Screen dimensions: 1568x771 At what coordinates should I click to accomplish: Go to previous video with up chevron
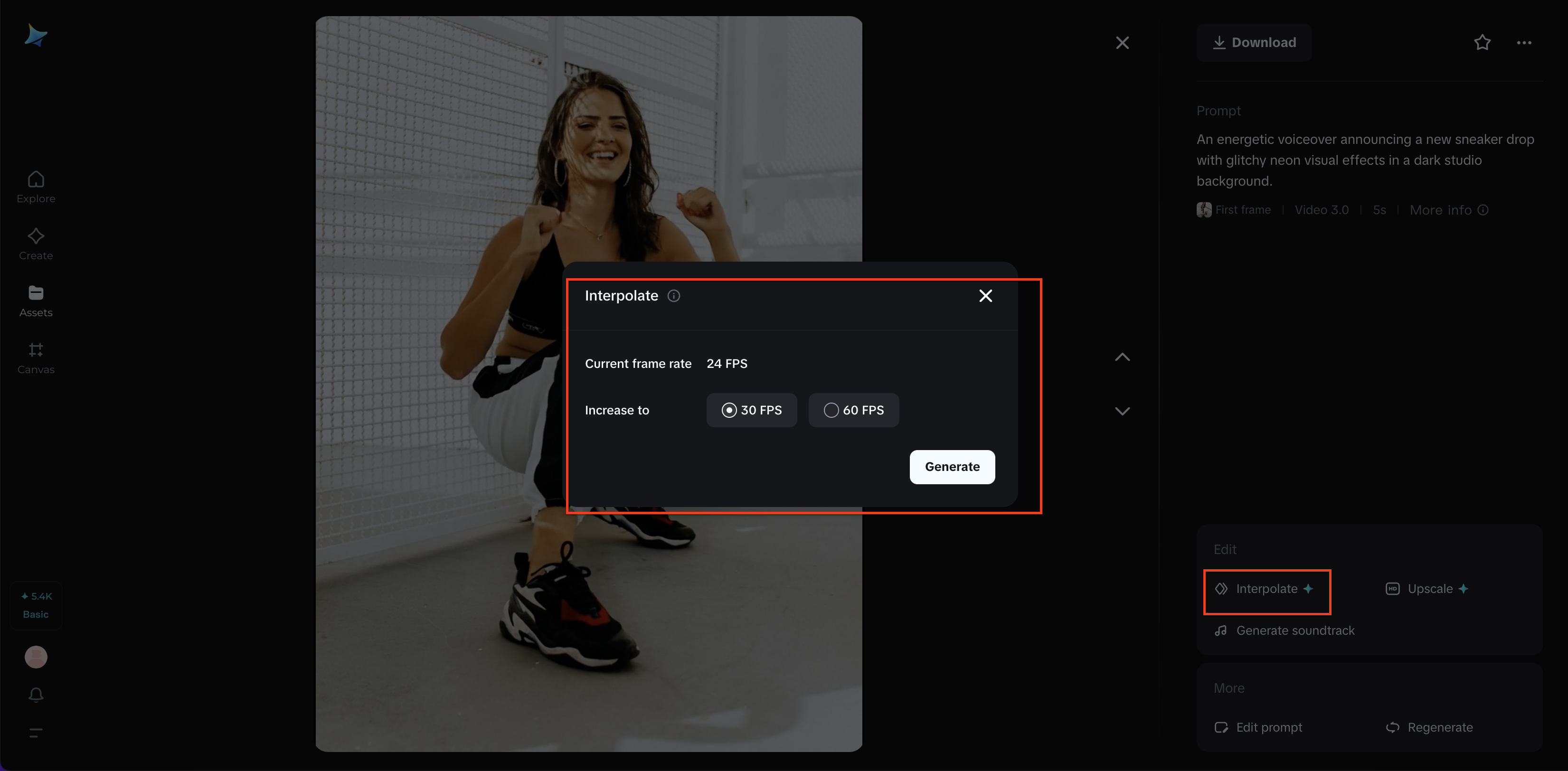click(x=1122, y=357)
